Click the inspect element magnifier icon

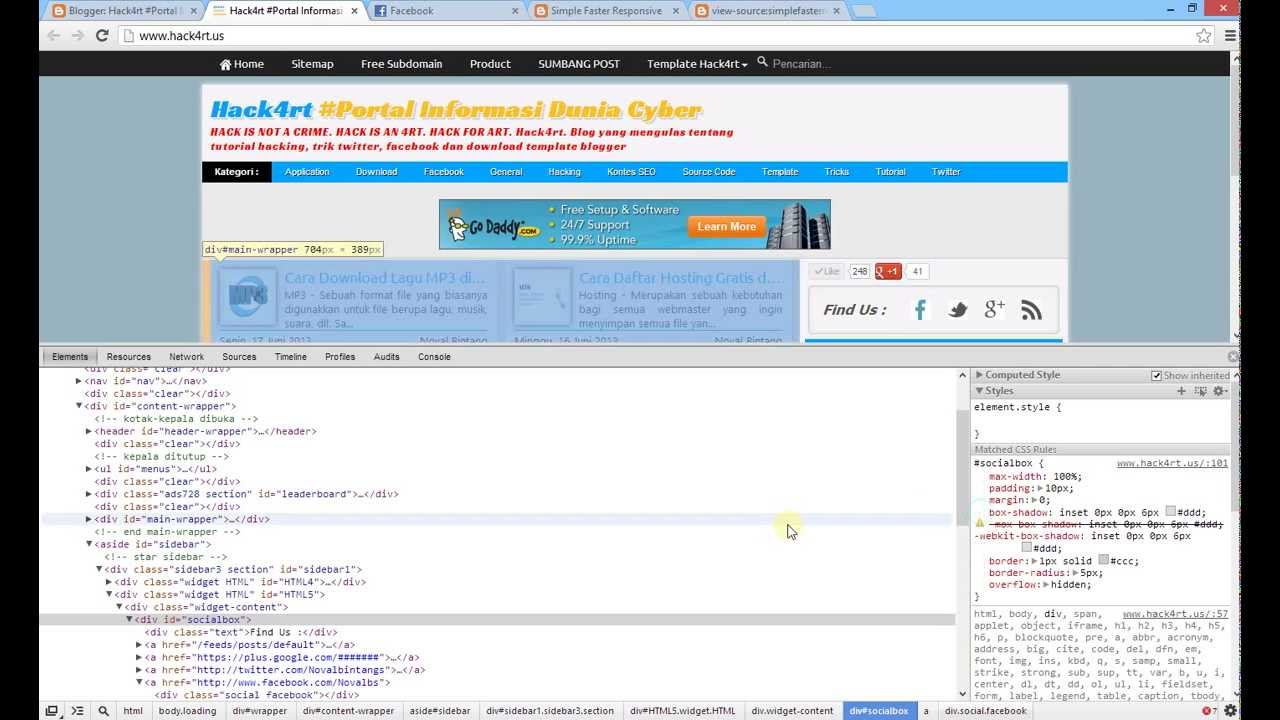(103, 711)
